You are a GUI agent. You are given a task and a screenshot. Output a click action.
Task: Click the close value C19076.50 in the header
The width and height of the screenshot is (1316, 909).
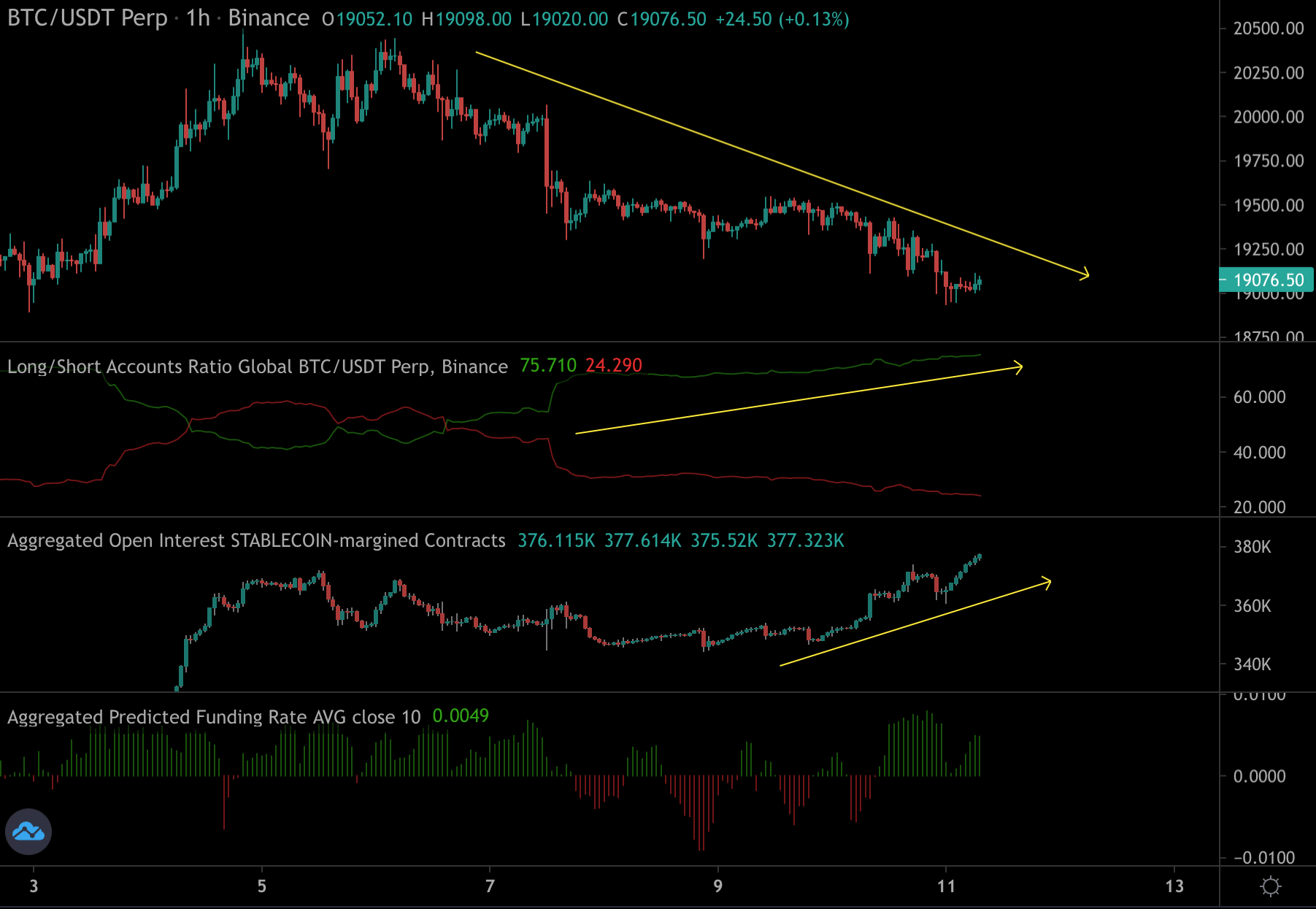tap(662, 19)
